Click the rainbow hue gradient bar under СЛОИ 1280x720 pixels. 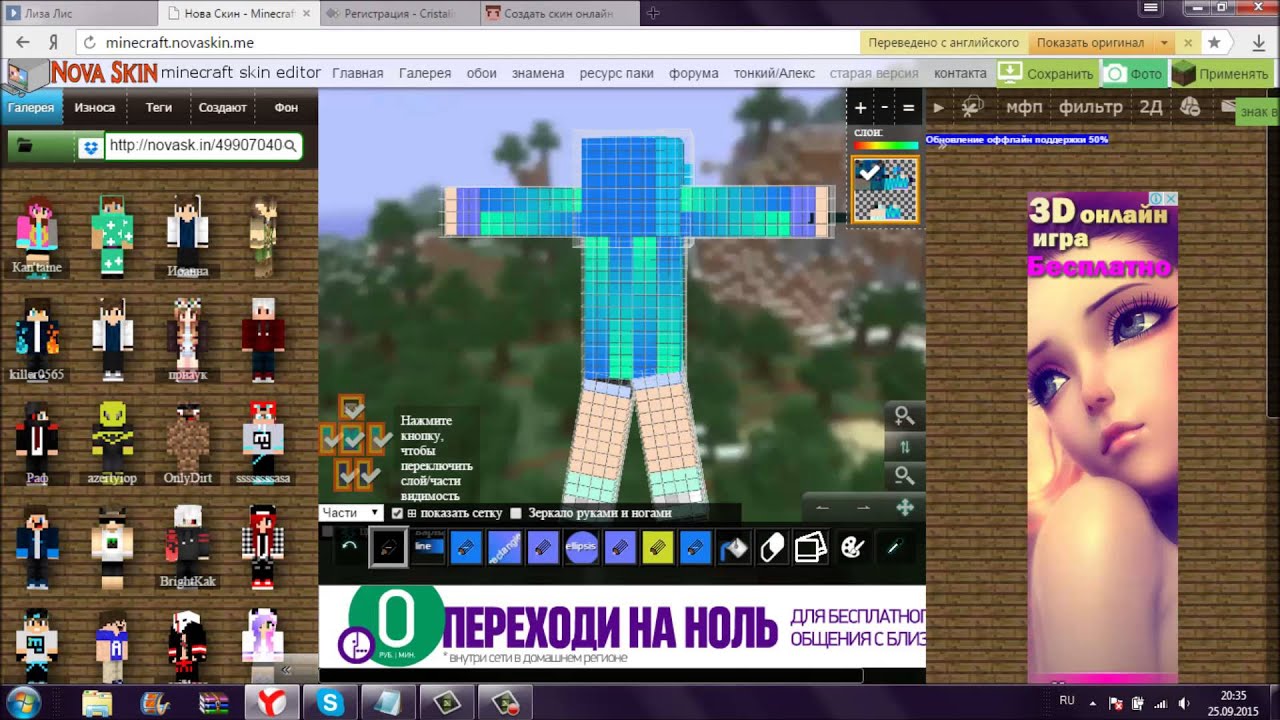884,145
